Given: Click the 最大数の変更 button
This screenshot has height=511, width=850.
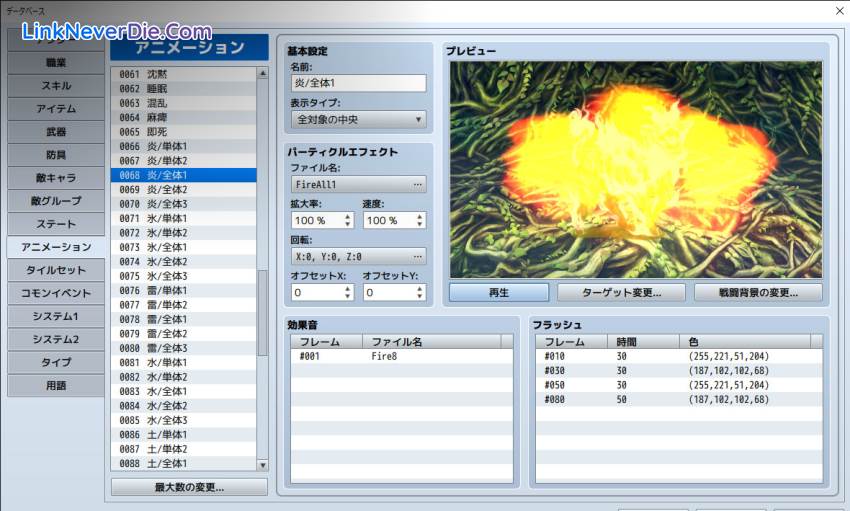Looking at the screenshot, I should pos(189,488).
